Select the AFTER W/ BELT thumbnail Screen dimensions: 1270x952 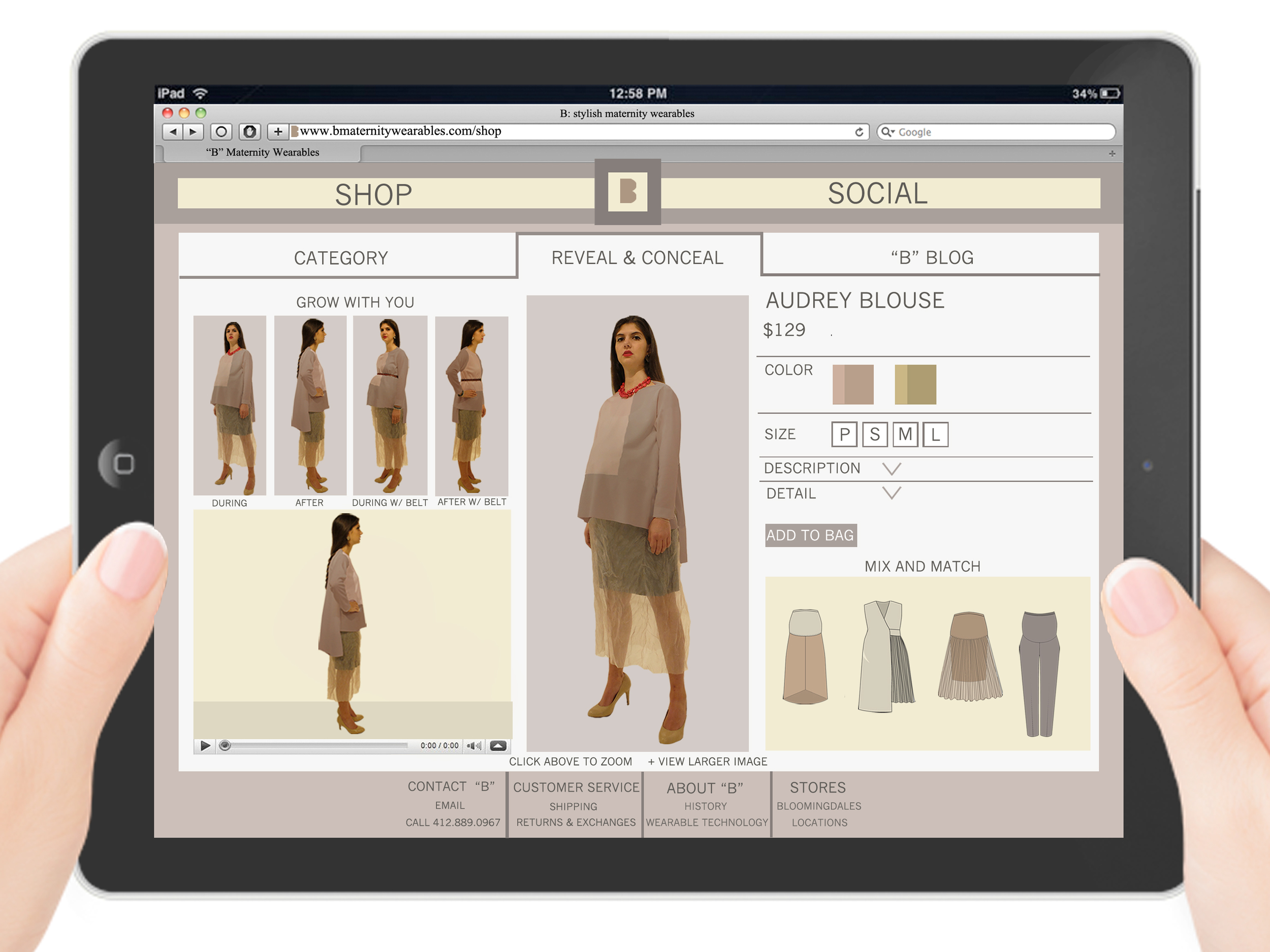click(471, 406)
